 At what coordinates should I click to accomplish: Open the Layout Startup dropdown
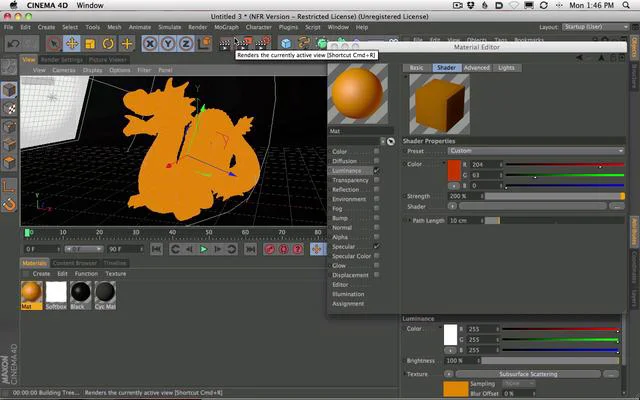pos(596,27)
